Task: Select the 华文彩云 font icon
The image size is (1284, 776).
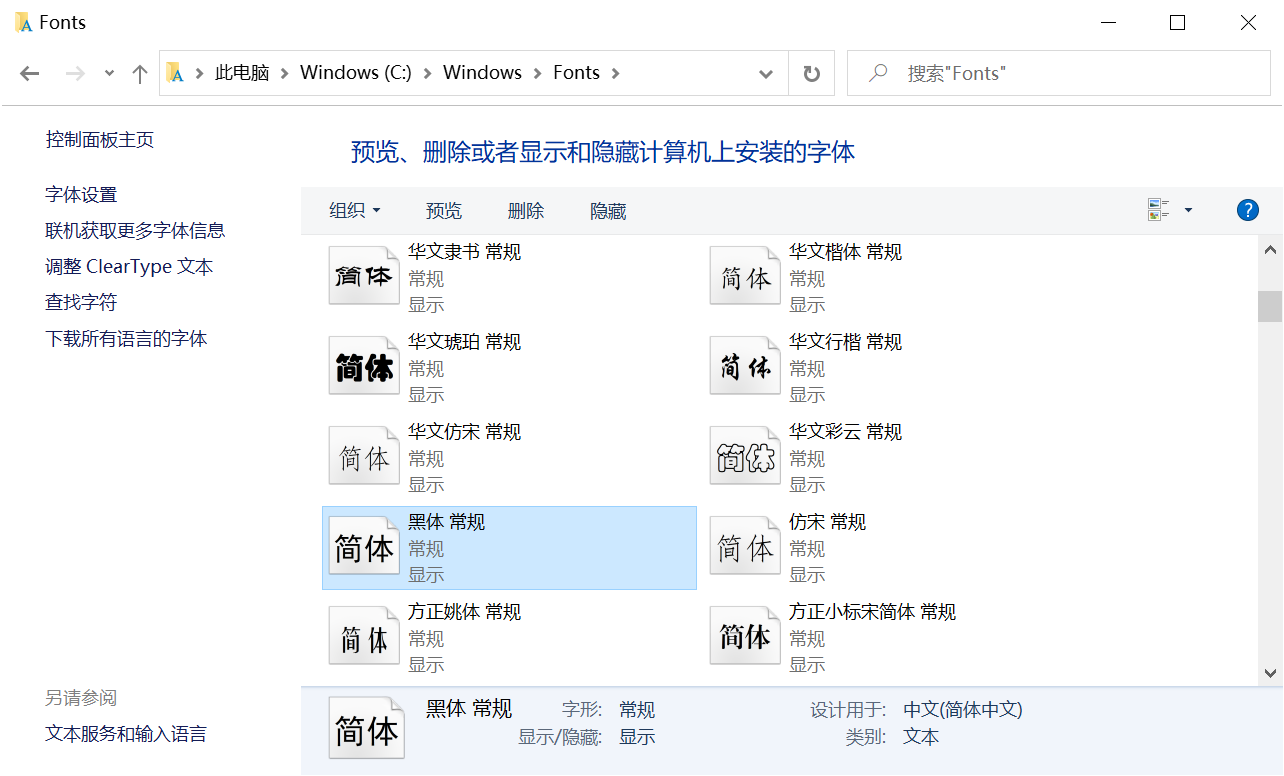Action: click(745, 457)
